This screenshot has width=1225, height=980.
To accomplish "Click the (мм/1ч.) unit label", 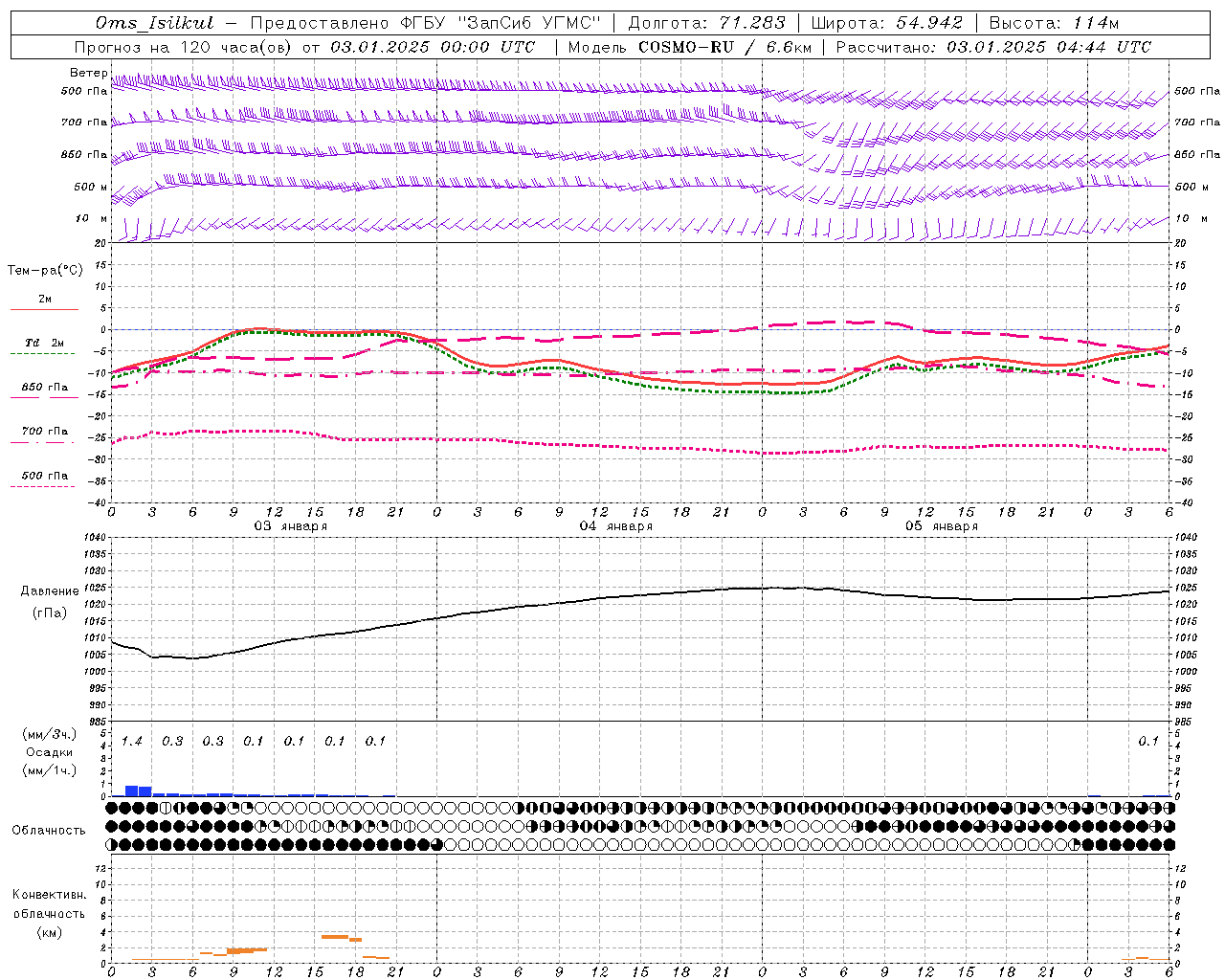I will pyautogui.click(x=50, y=770).
